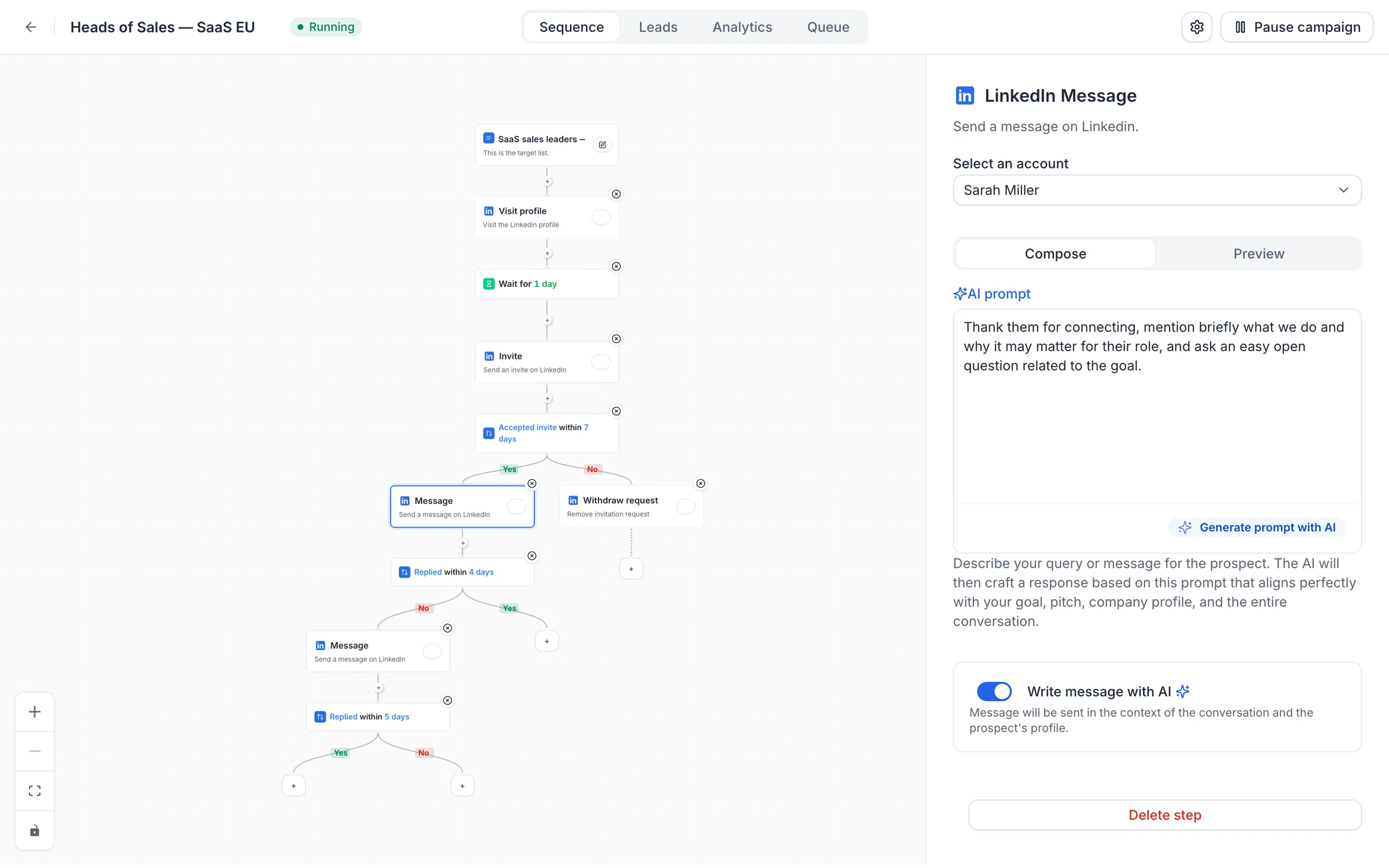Image resolution: width=1389 pixels, height=868 pixels.
Task: Toggle the selected Message step switch
Action: tap(517, 507)
